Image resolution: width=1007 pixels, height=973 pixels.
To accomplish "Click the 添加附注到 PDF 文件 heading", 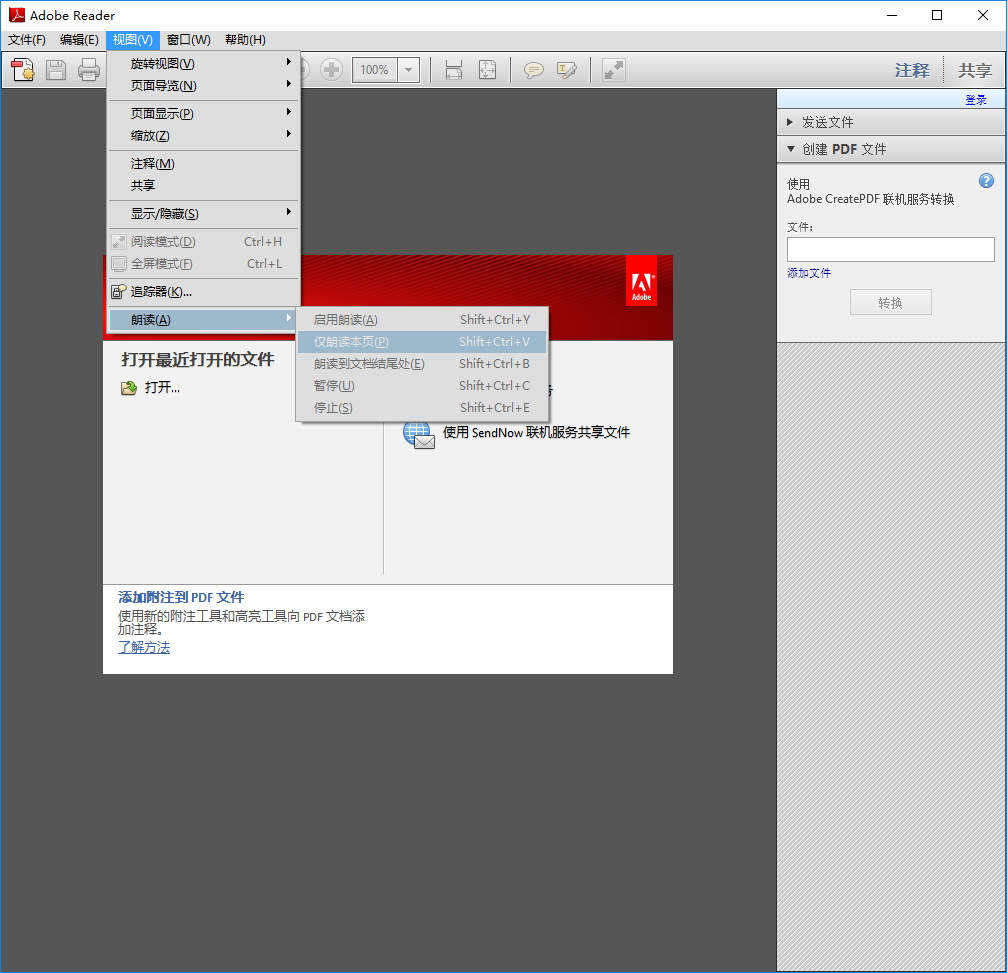I will click(x=181, y=597).
